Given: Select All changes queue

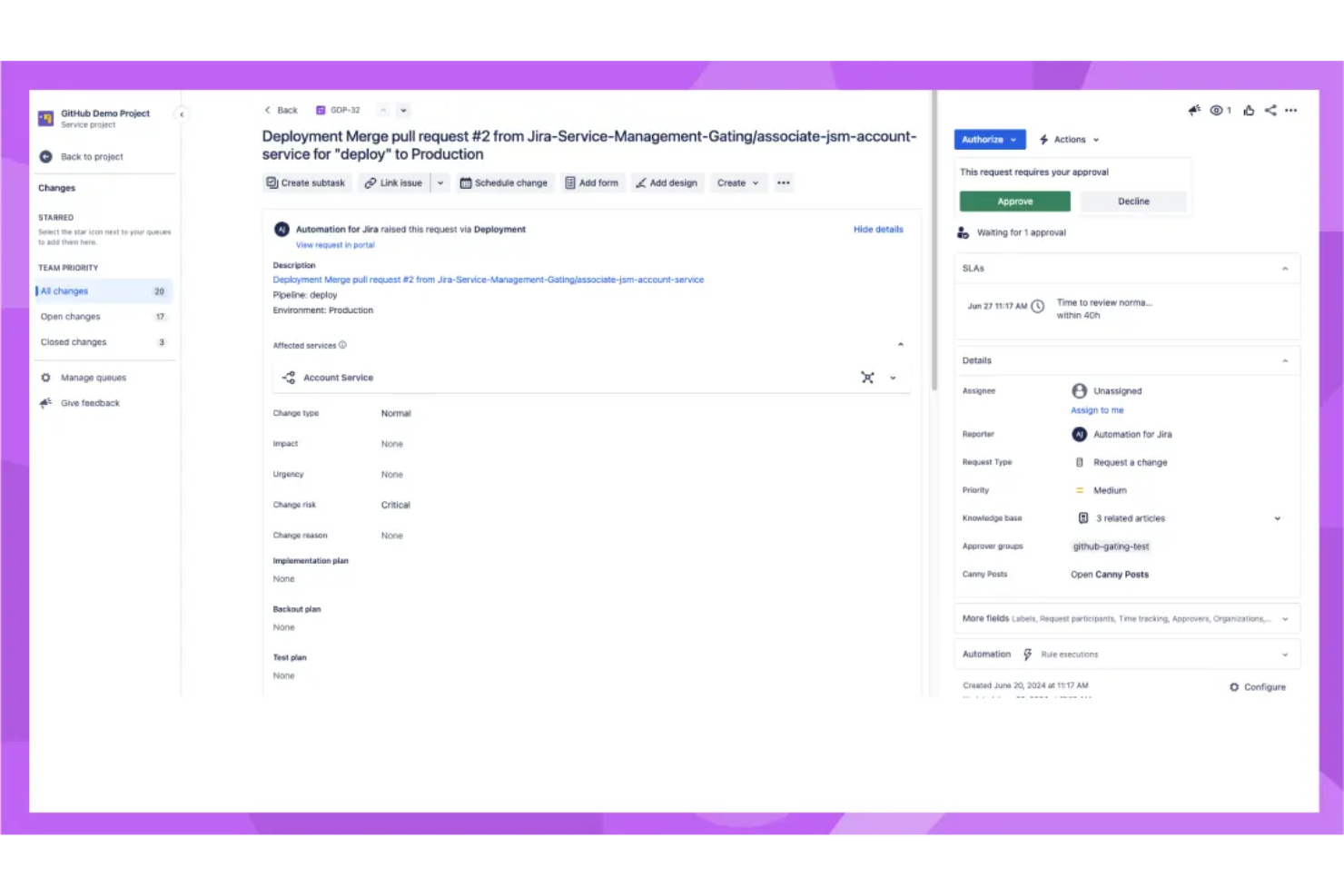Looking at the screenshot, I should 103,291.
